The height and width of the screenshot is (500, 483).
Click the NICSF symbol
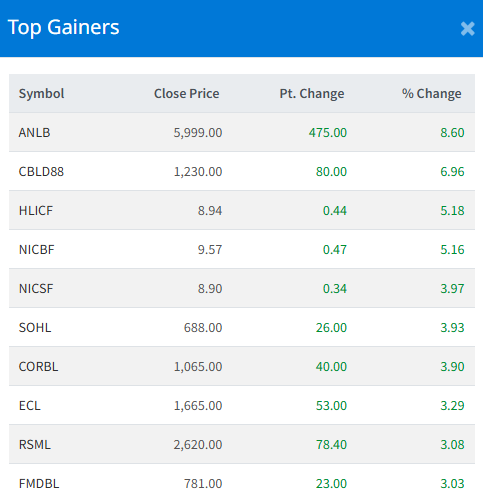(x=36, y=289)
